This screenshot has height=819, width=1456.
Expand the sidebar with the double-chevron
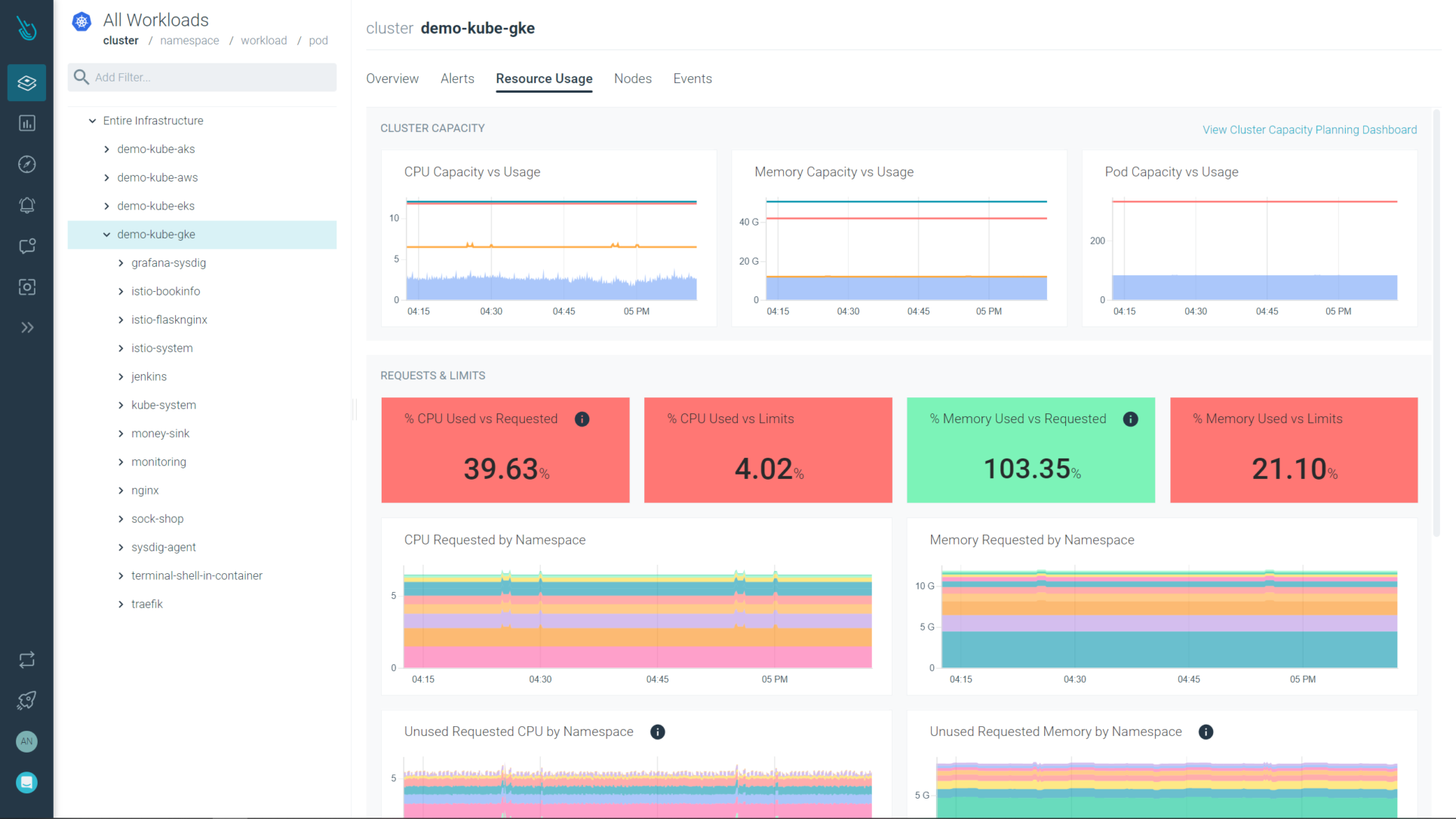[x=28, y=327]
